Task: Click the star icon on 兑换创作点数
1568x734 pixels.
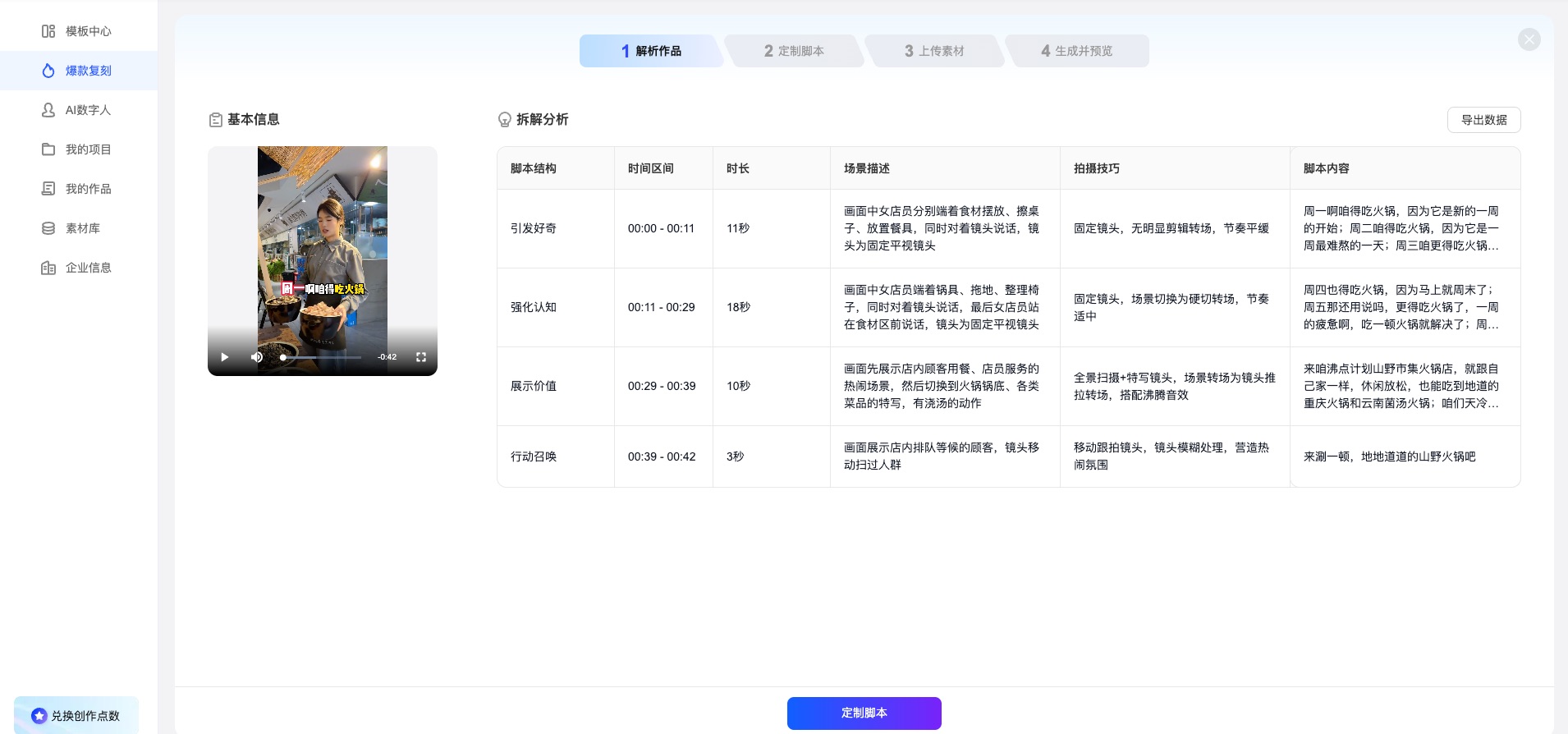Action: coord(39,716)
